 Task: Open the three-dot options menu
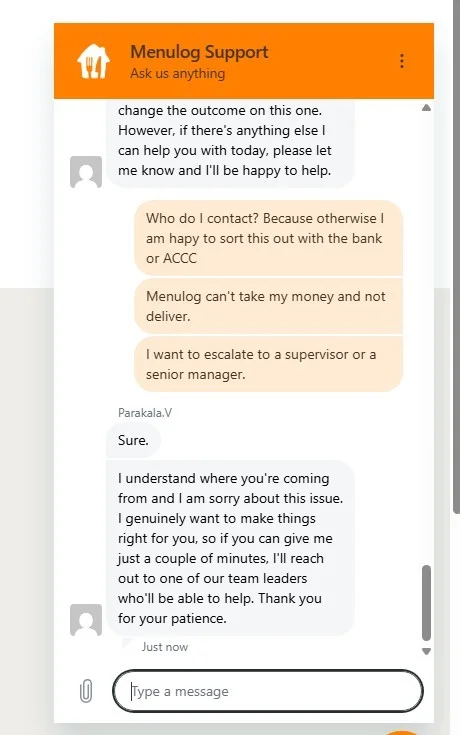(402, 61)
